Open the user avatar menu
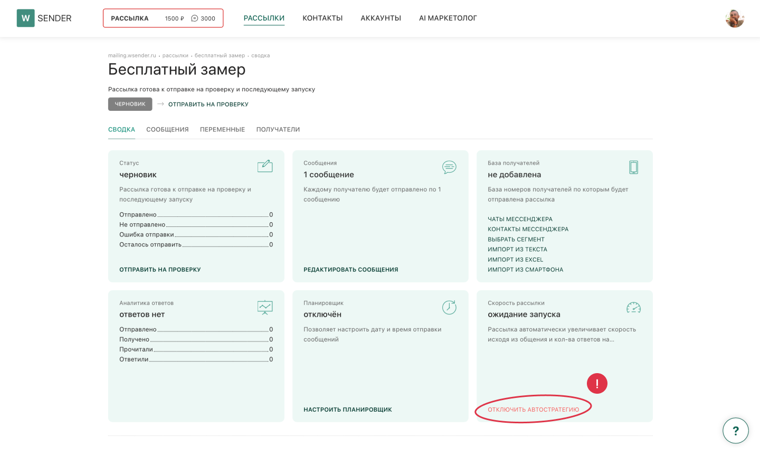Screen dimensions: 760x456 pyautogui.click(x=734, y=18)
